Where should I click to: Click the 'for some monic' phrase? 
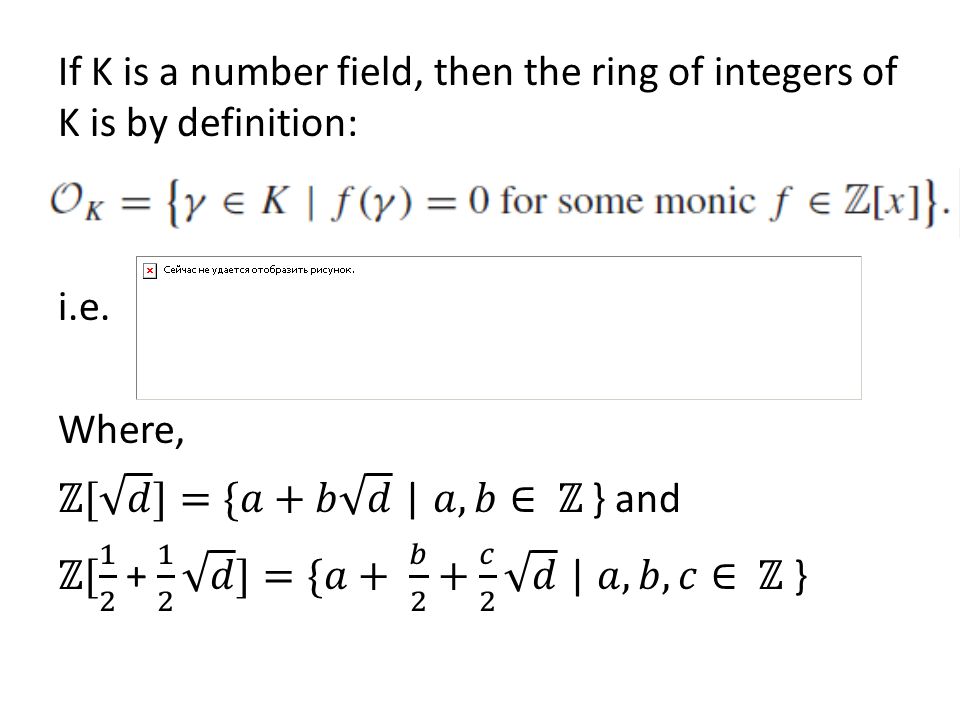click(629, 201)
